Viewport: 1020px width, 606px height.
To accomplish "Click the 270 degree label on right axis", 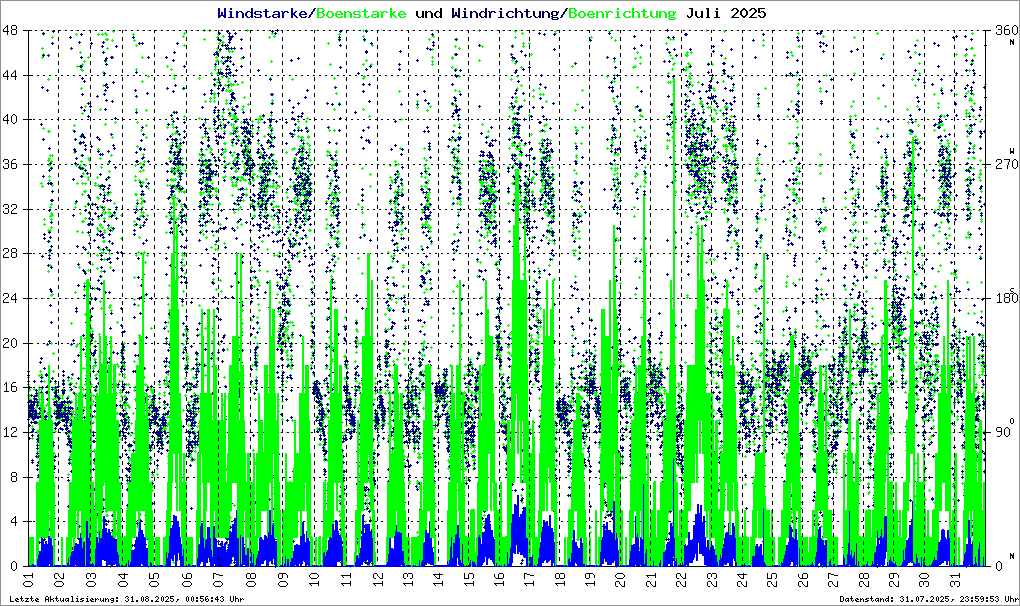I will 1001,165.
